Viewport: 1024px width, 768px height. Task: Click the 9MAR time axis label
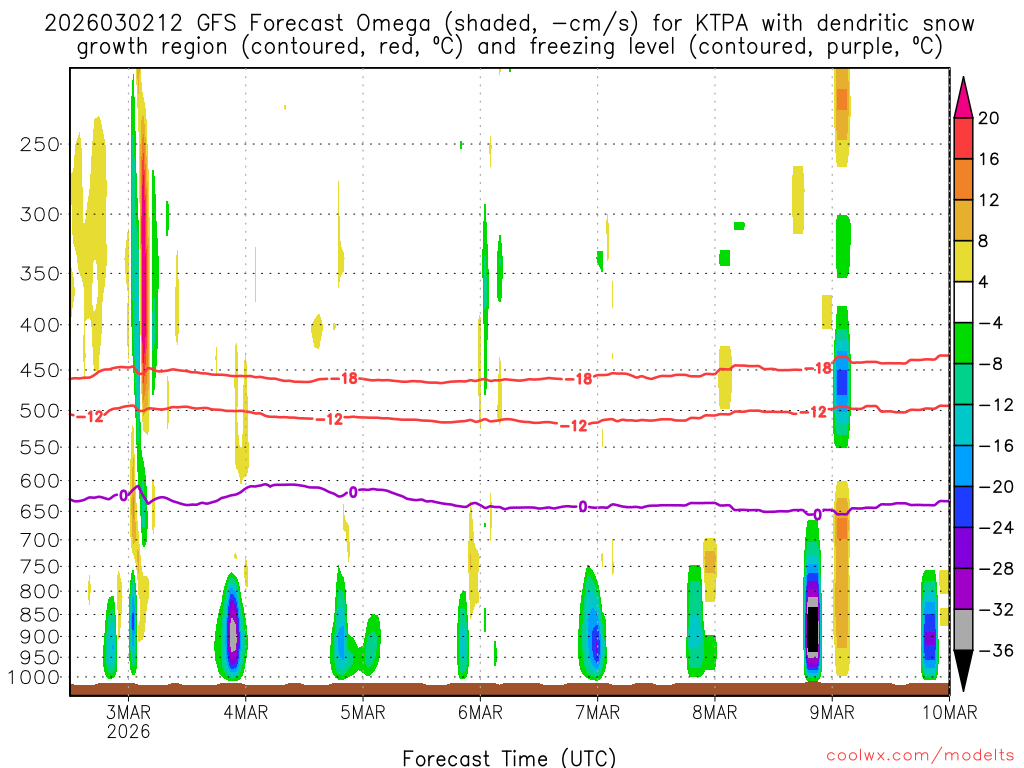click(x=832, y=712)
